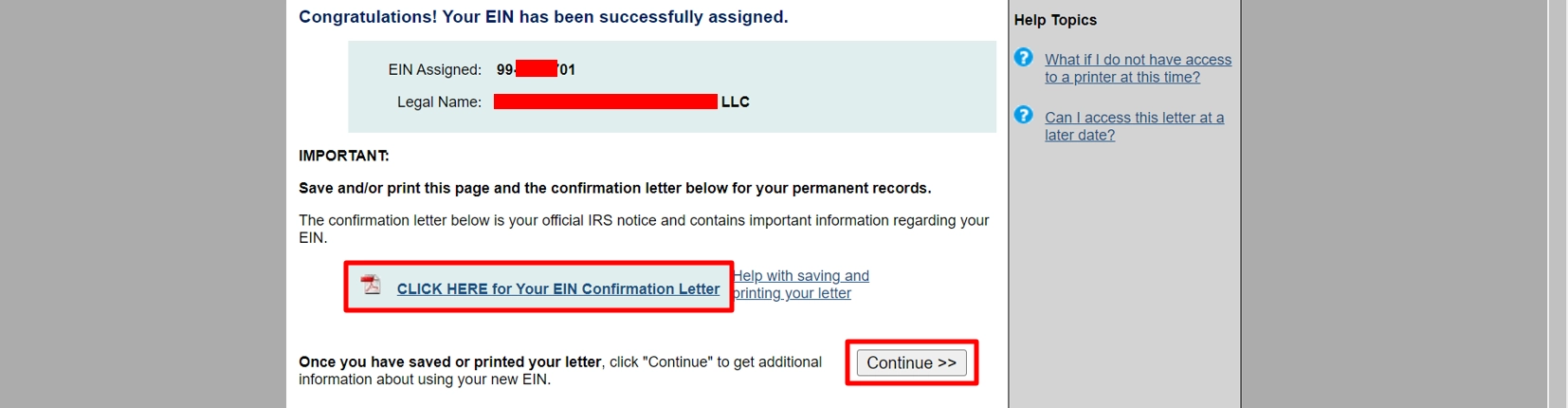
Task: Click the 'Once you have saved or printed' text
Action: [x=449, y=362]
